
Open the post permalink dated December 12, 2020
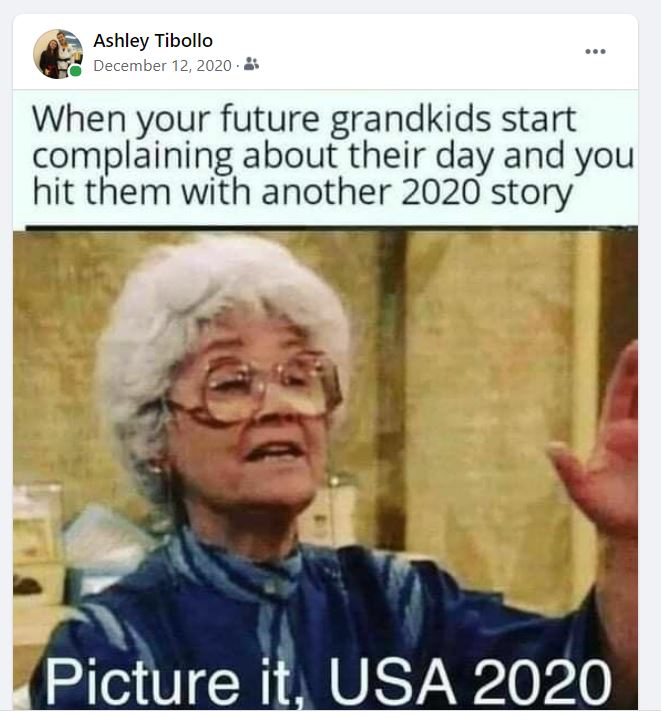162,65
